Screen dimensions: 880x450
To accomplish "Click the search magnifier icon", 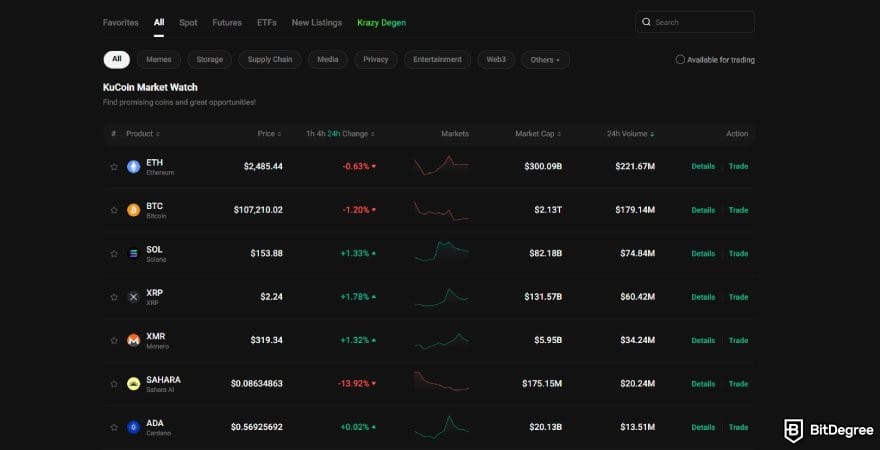I will coord(647,22).
